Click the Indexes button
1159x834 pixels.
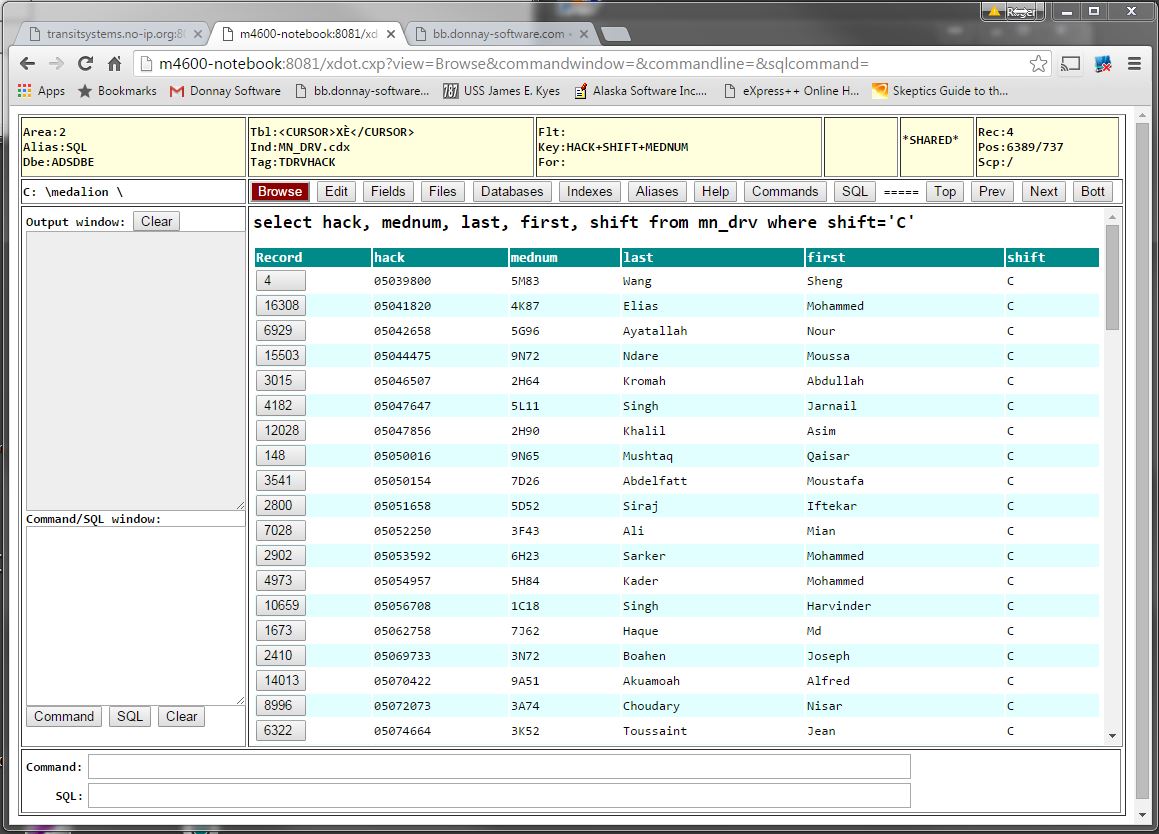coord(589,191)
